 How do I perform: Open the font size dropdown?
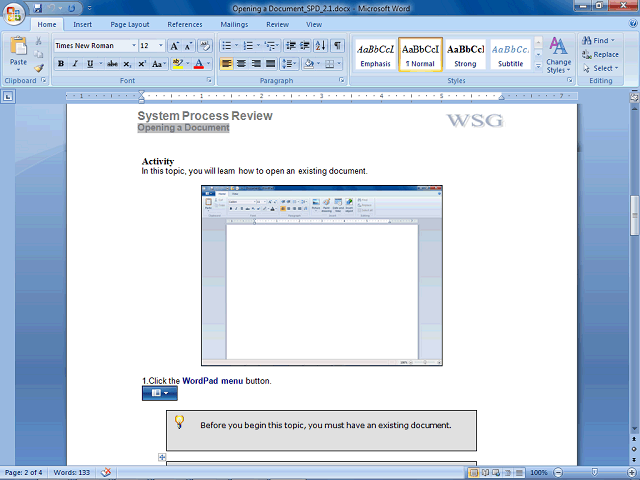(161, 46)
